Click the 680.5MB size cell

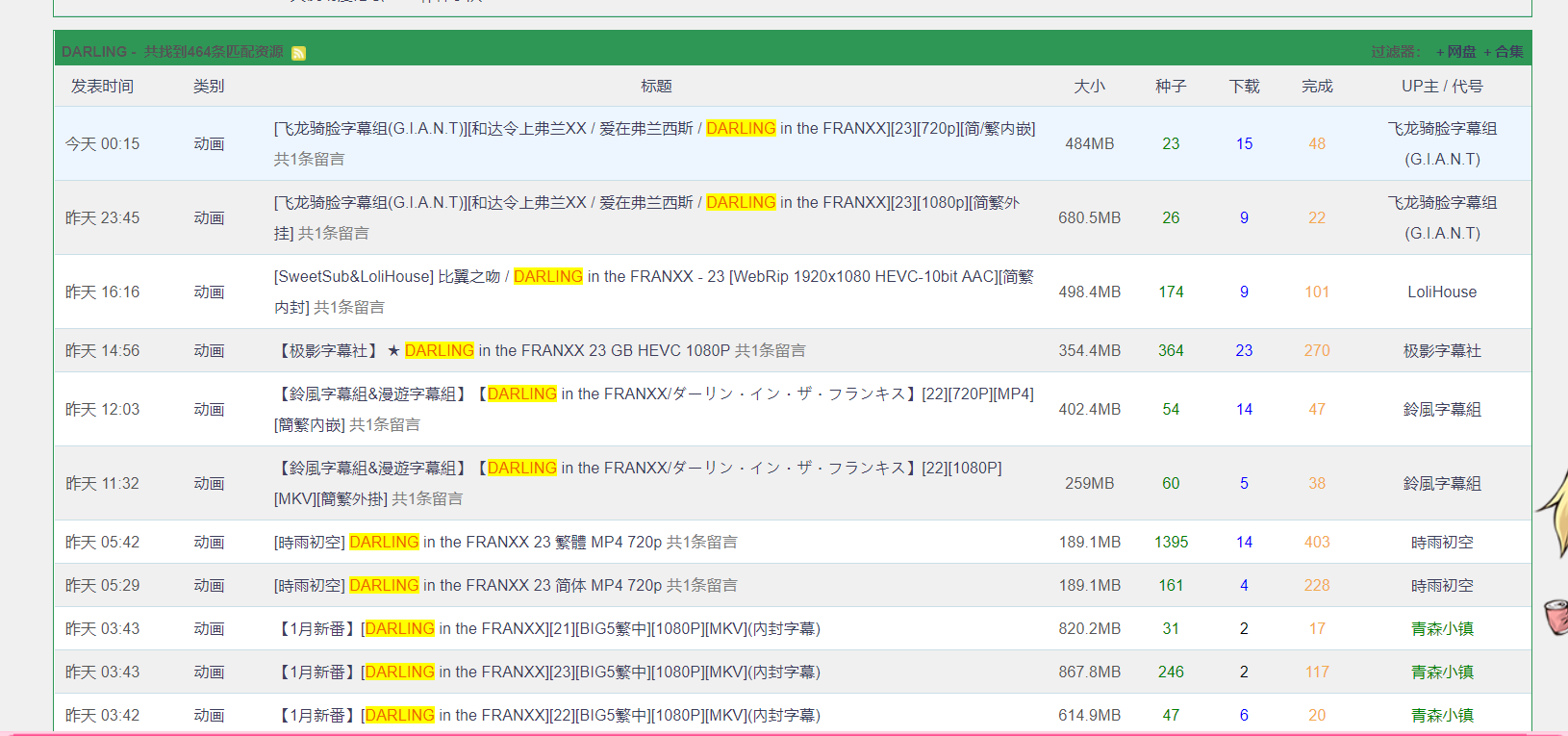click(x=1089, y=218)
